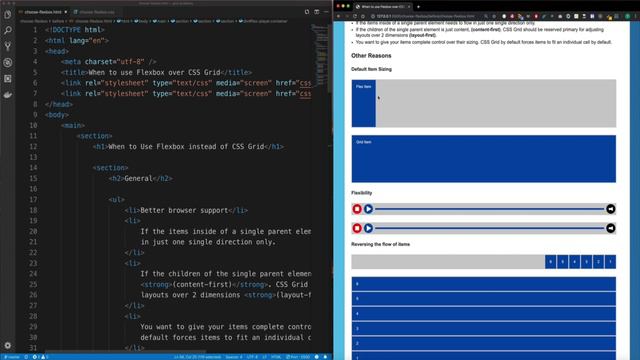
Task: Click the first Flexibility progress track
Action: pos(489,209)
